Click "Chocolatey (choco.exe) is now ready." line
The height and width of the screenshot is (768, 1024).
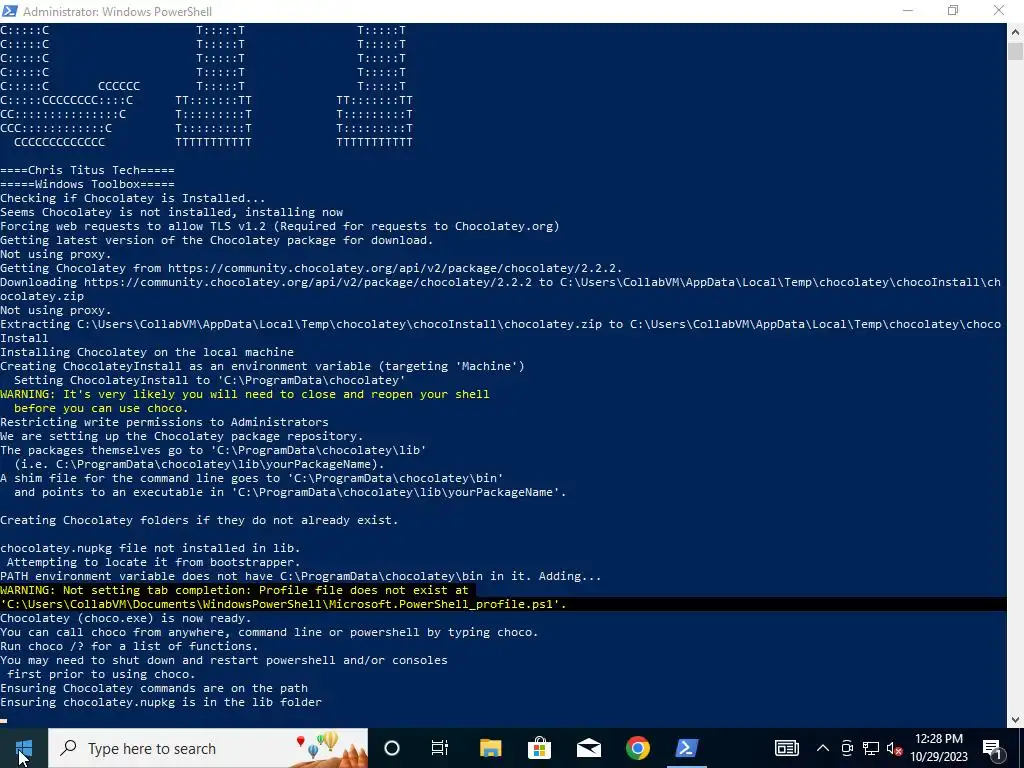125,618
